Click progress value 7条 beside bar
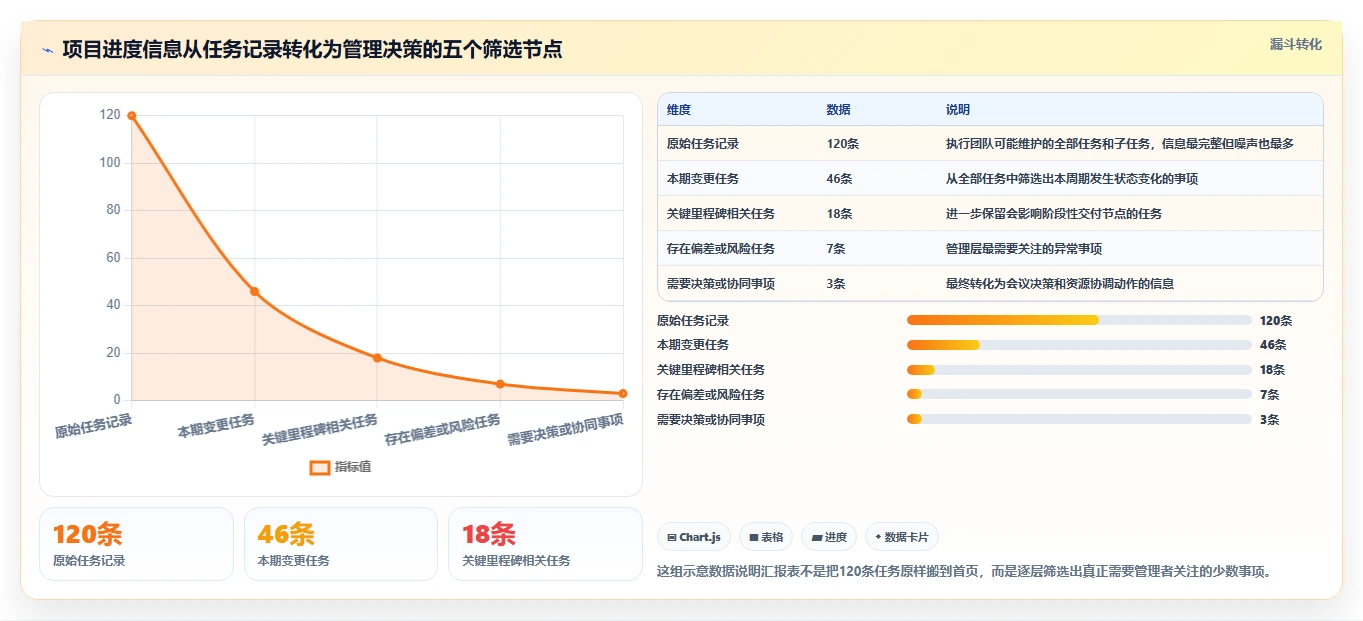 pyautogui.click(x=1269, y=395)
